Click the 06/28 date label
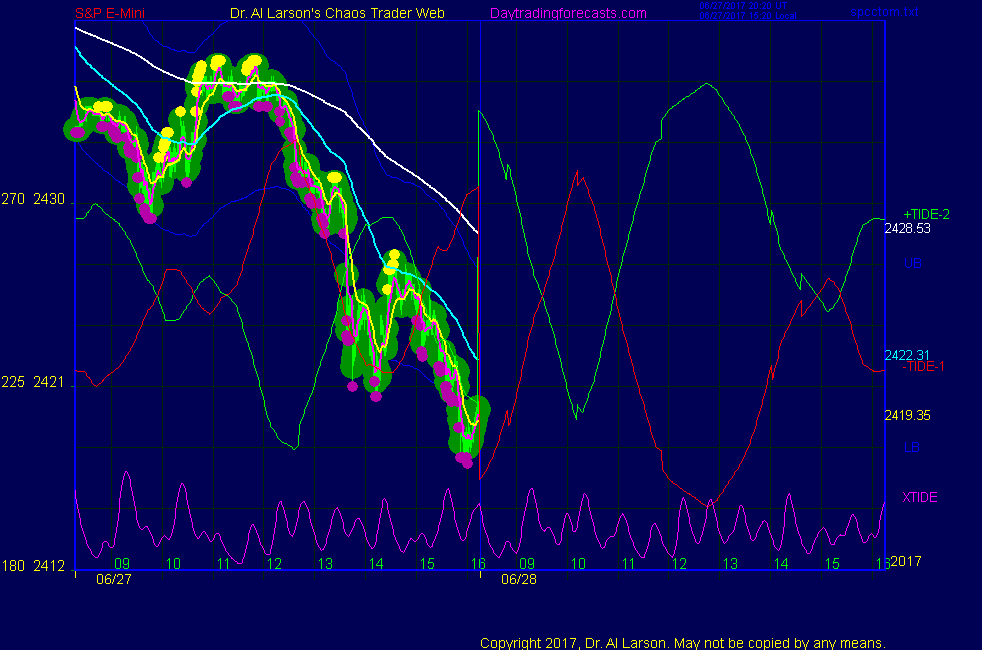Screen dimensions: 982x650 pyautogui.click(x=519, y=579)
